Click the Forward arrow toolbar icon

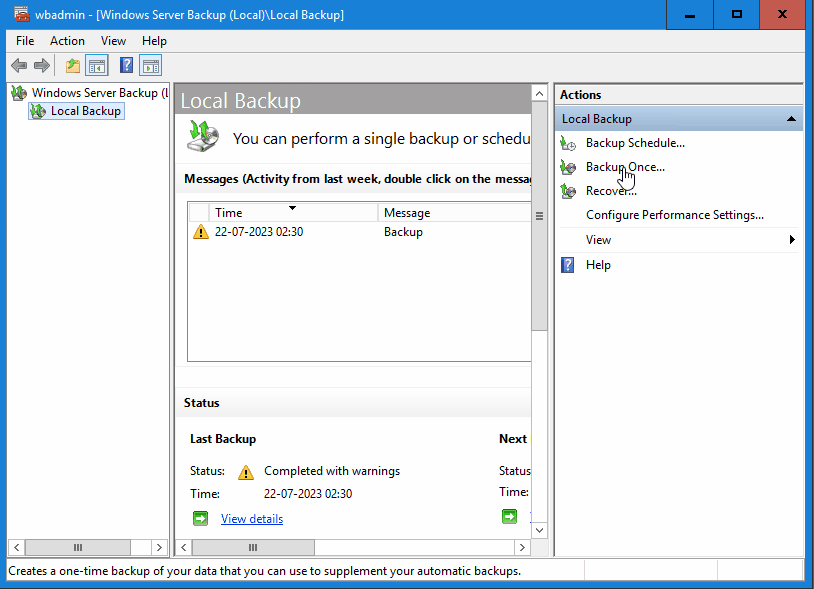pos(42,65)
